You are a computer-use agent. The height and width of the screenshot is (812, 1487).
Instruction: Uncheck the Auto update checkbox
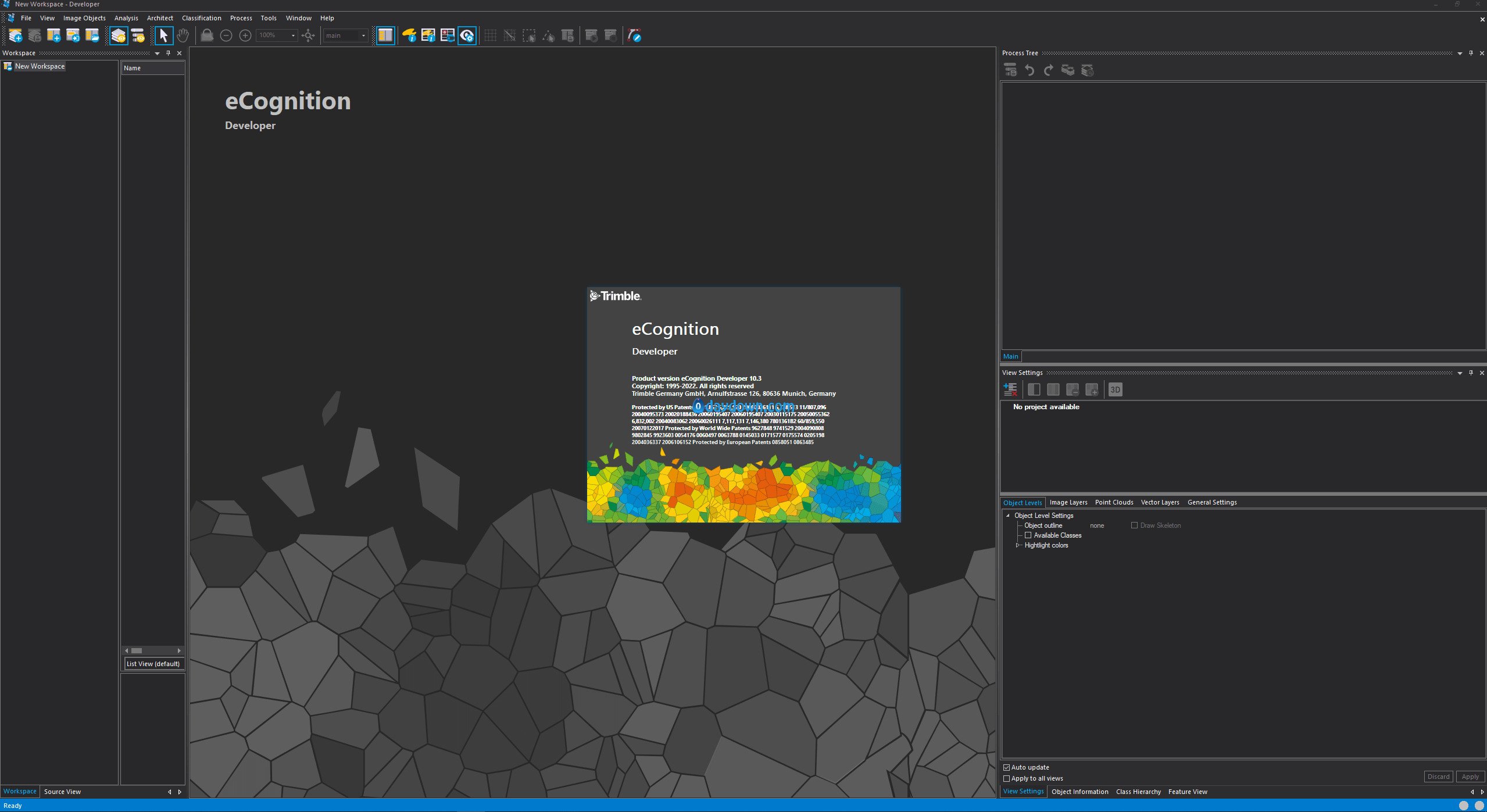click(x=1007, y=768)
